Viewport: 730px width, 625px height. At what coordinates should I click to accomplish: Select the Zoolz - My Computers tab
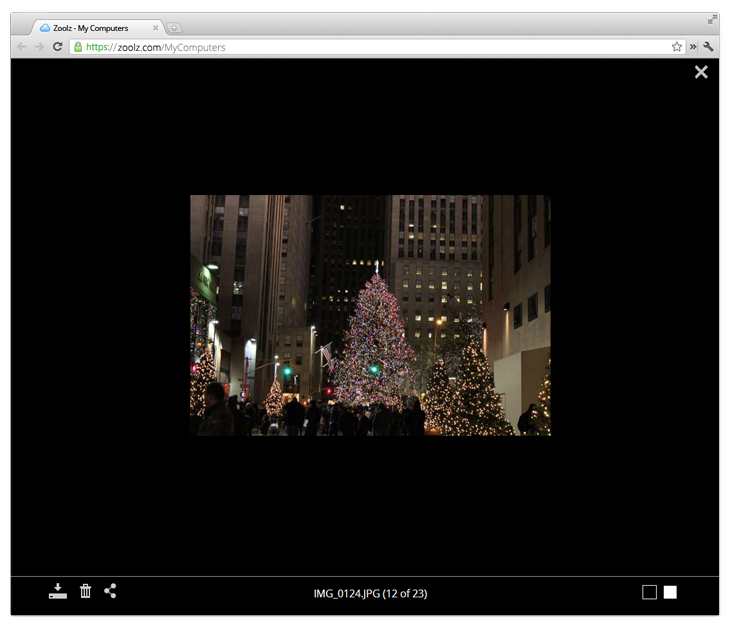(x=96, y=28)
